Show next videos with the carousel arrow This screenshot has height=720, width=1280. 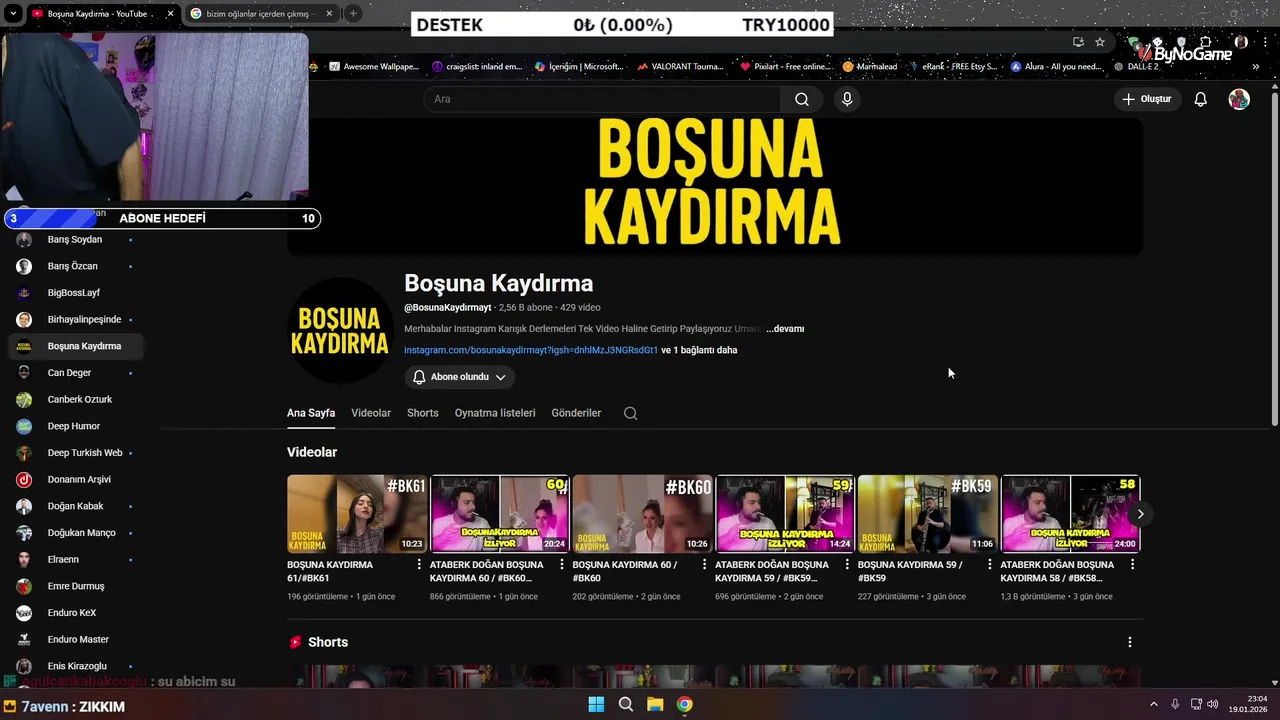click(1140, 514)
